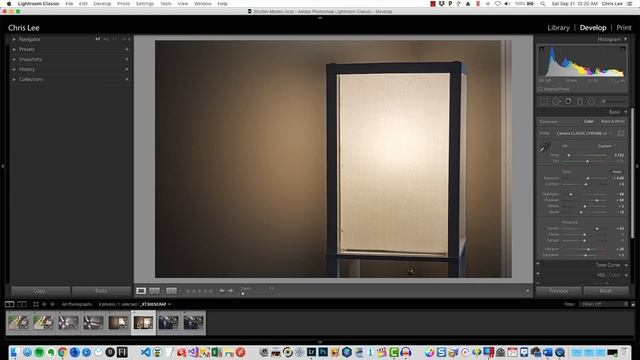
Task: Expand the Navigator panel
Action: point(14,40)
